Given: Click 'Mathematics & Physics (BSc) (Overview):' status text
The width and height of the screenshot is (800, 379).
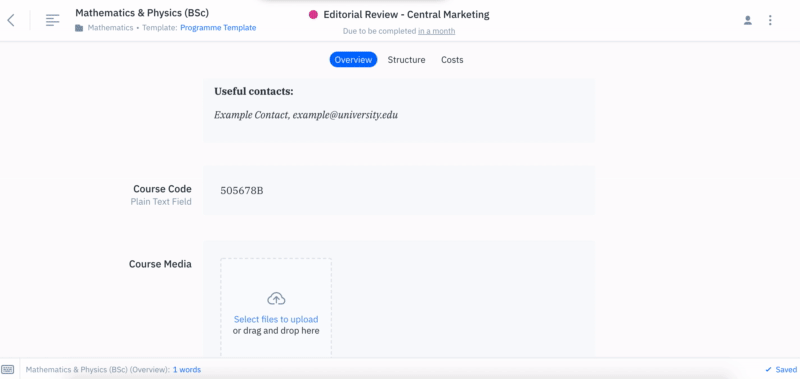Looking at the screenshot, I should [98, 370].
